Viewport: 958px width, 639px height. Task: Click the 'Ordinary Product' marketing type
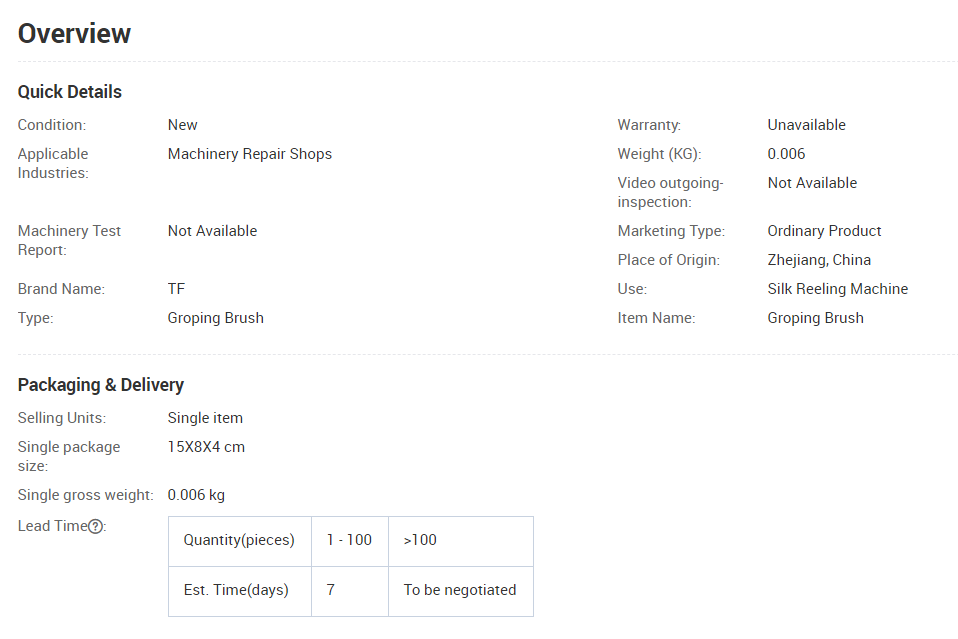[824, 231]
